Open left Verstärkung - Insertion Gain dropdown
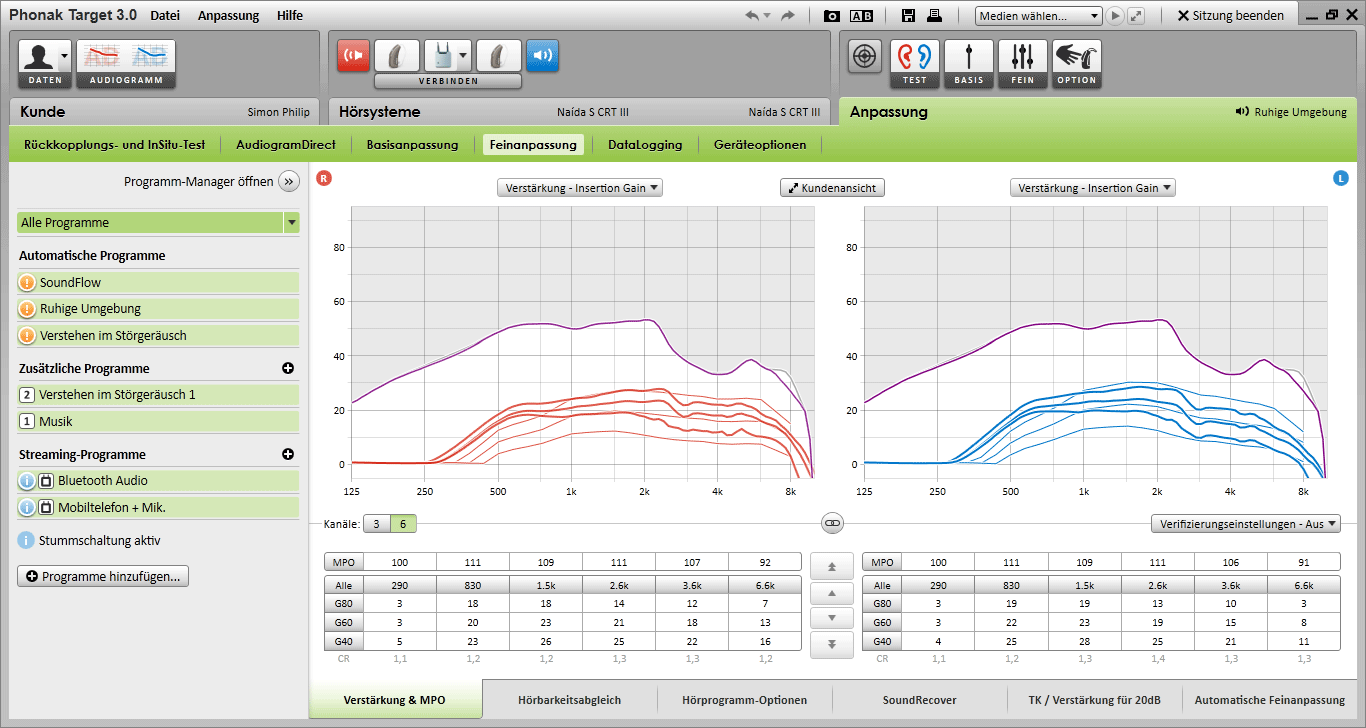 coord(1093,187)
